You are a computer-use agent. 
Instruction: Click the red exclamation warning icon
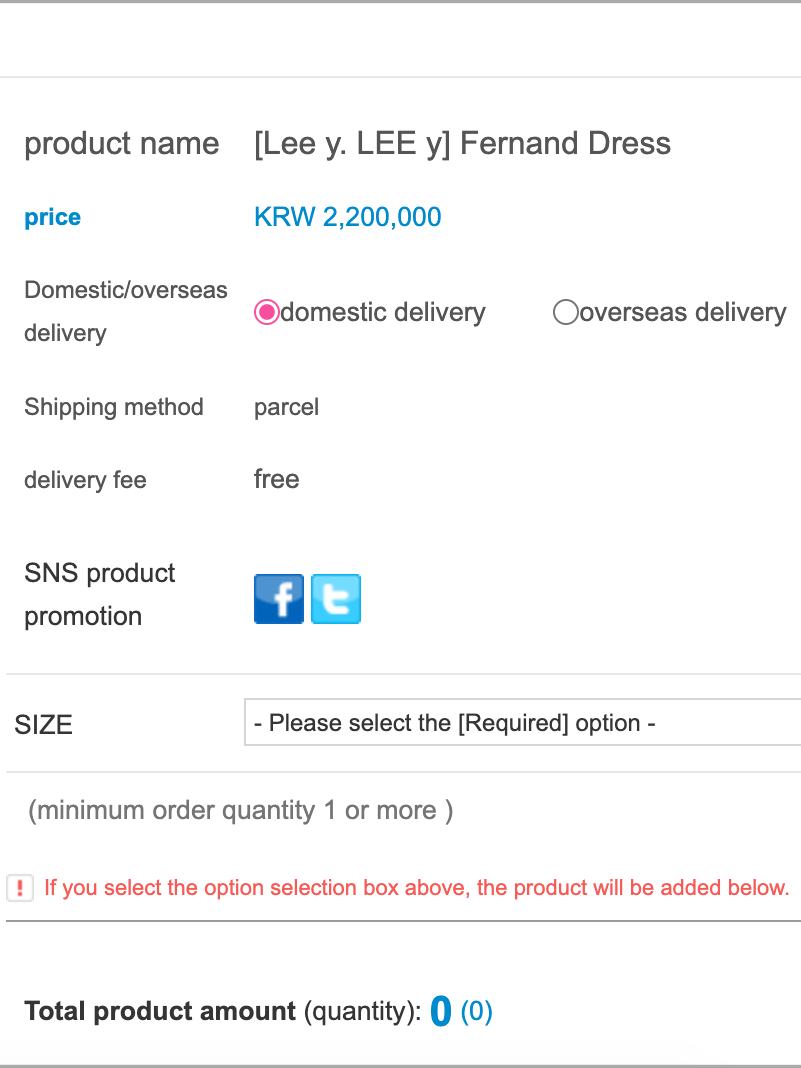pos(20,887)
